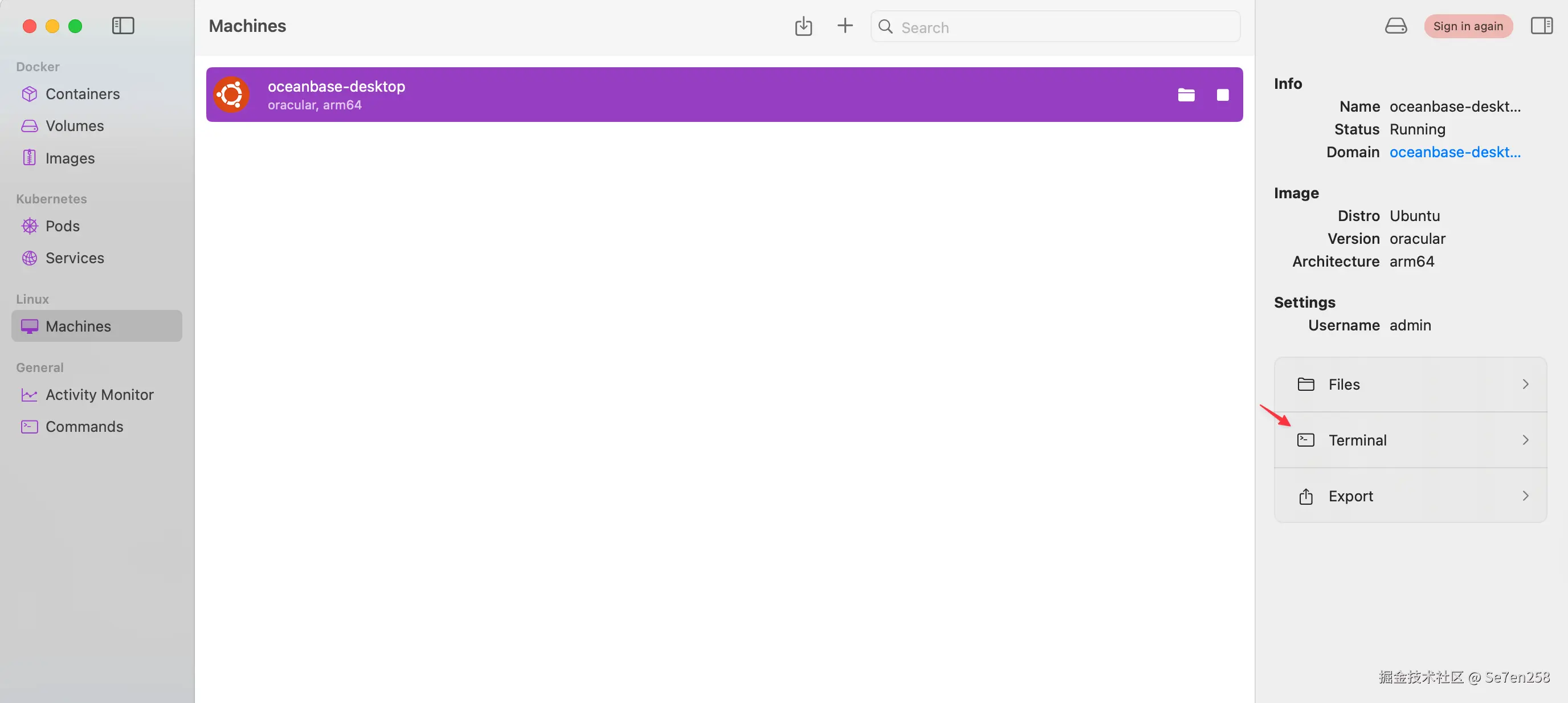
Task: Toggle the right inspector panel
Action: (1541, 26)
